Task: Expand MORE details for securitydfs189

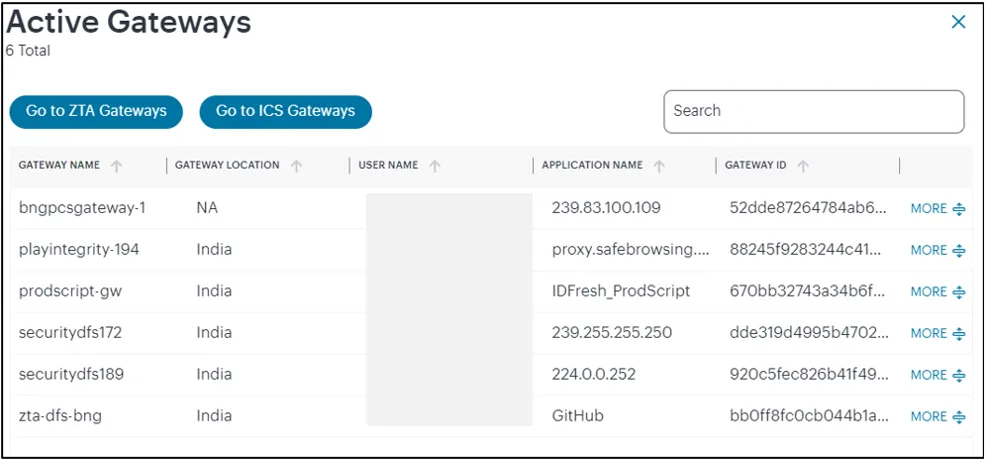Action: [937, 375]
